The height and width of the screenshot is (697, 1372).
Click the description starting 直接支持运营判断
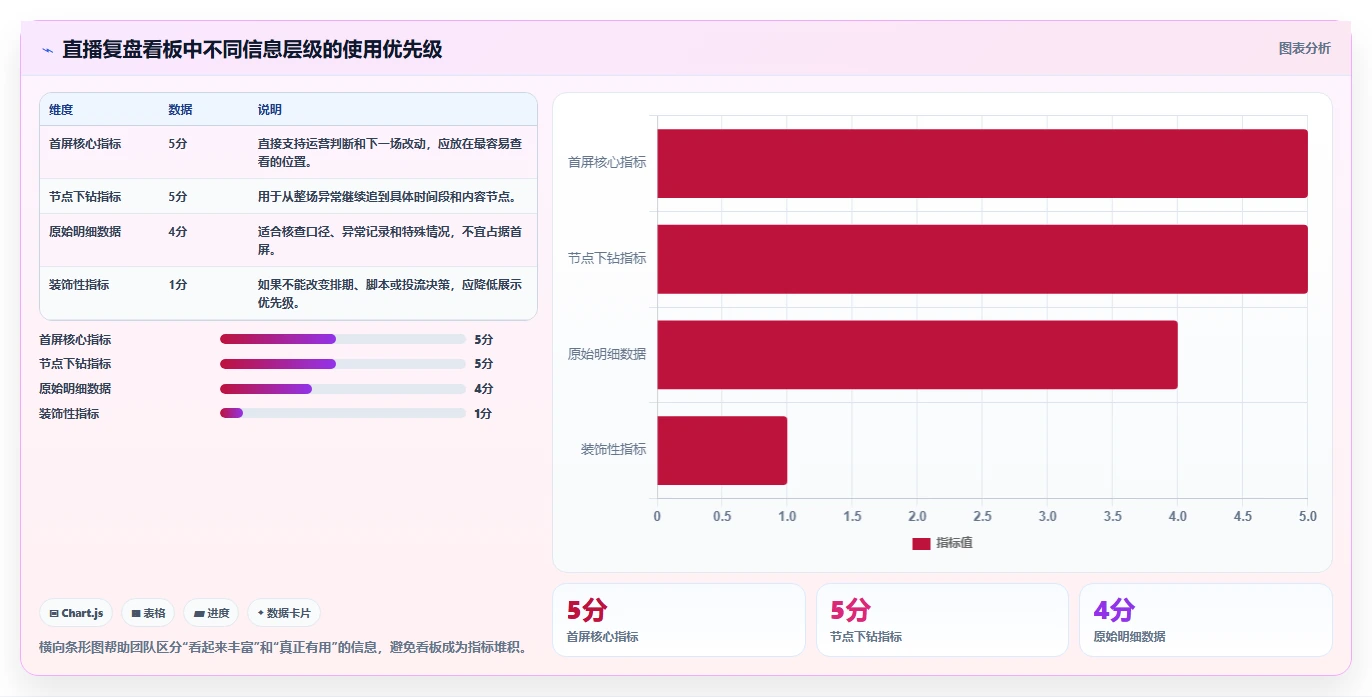click(x=390, y=153)
